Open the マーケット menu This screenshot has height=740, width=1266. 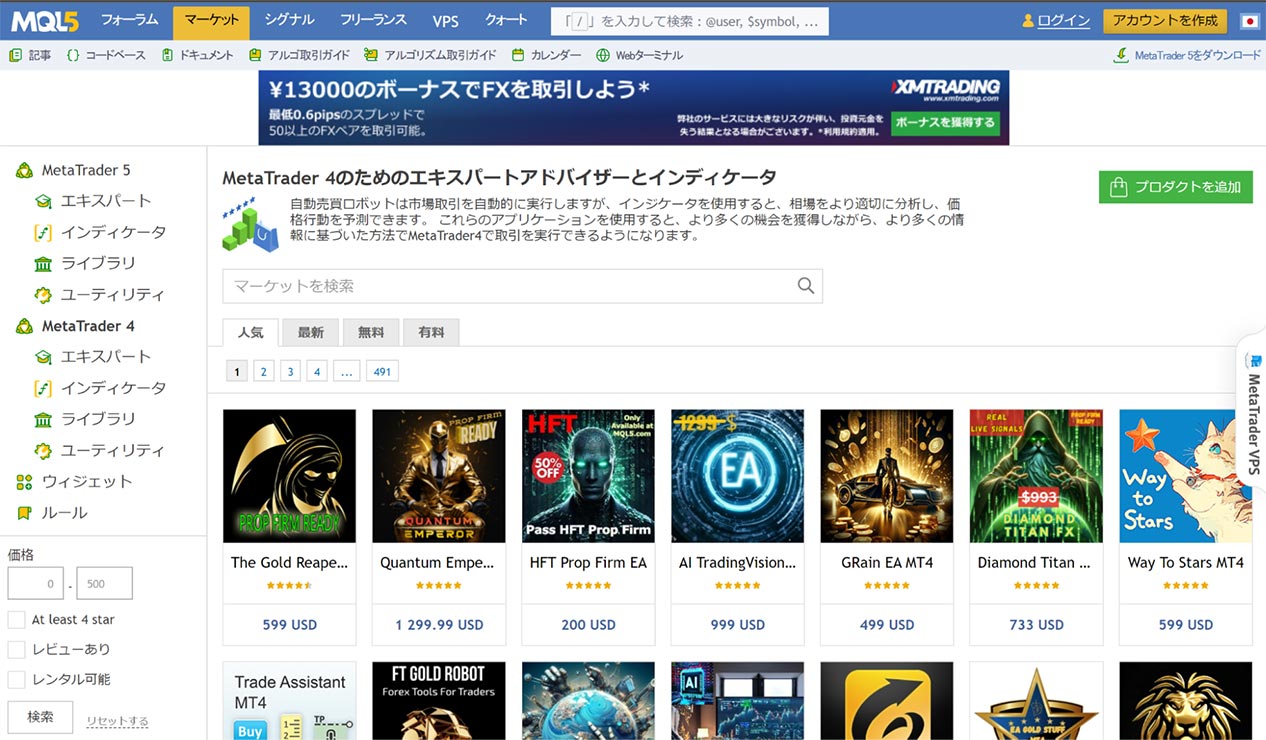click(212, 21)
